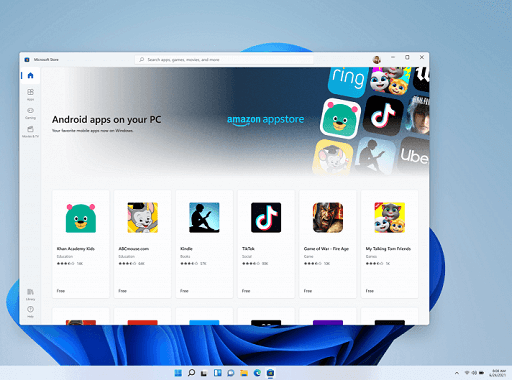Image resolution: width=512 pixels, height=380 pixels.
Task: Click the Uber tile in the banner
Action: coord(414,156)
